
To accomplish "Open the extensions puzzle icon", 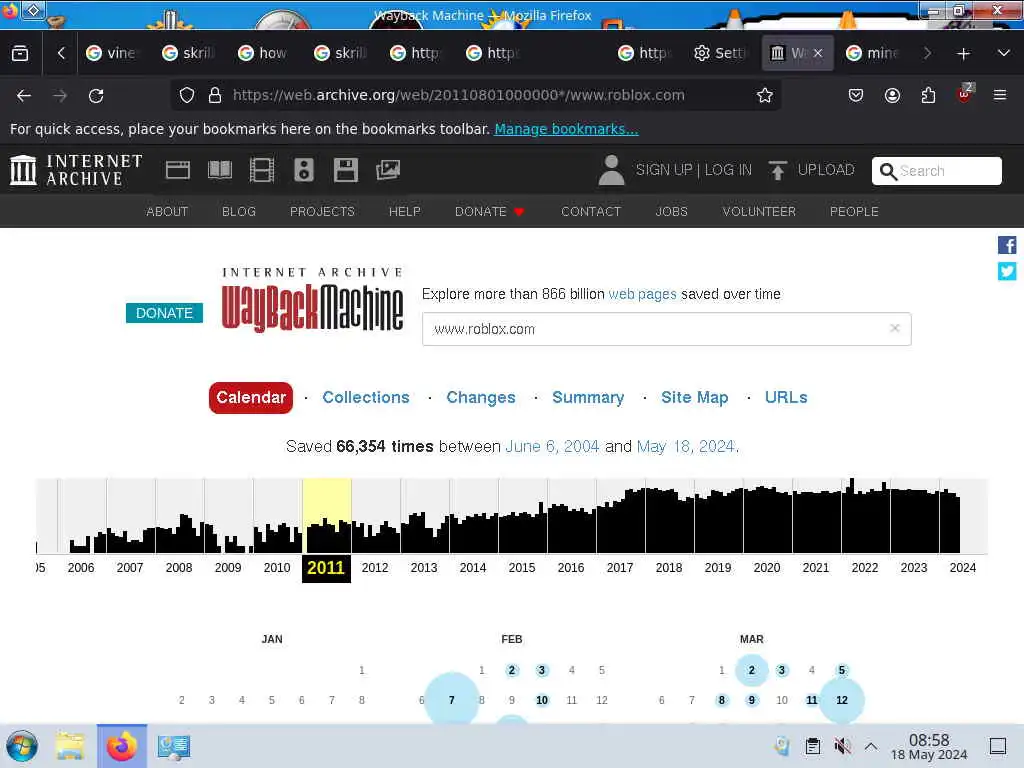I will click(x=928, y=96).
